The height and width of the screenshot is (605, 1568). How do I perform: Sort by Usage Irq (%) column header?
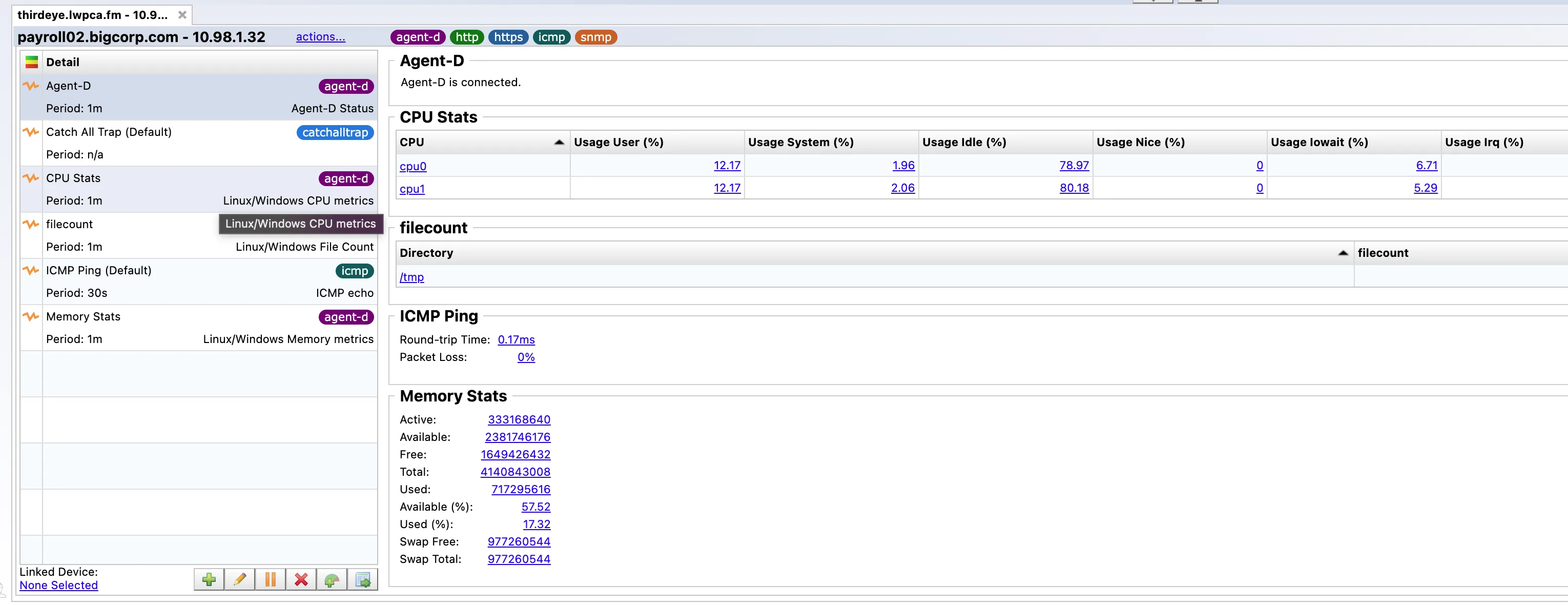[1503, 142]
